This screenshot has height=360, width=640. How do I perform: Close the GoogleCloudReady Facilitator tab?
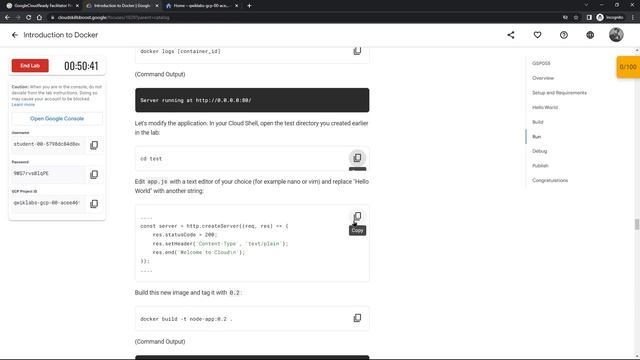(x=77, y=6)
